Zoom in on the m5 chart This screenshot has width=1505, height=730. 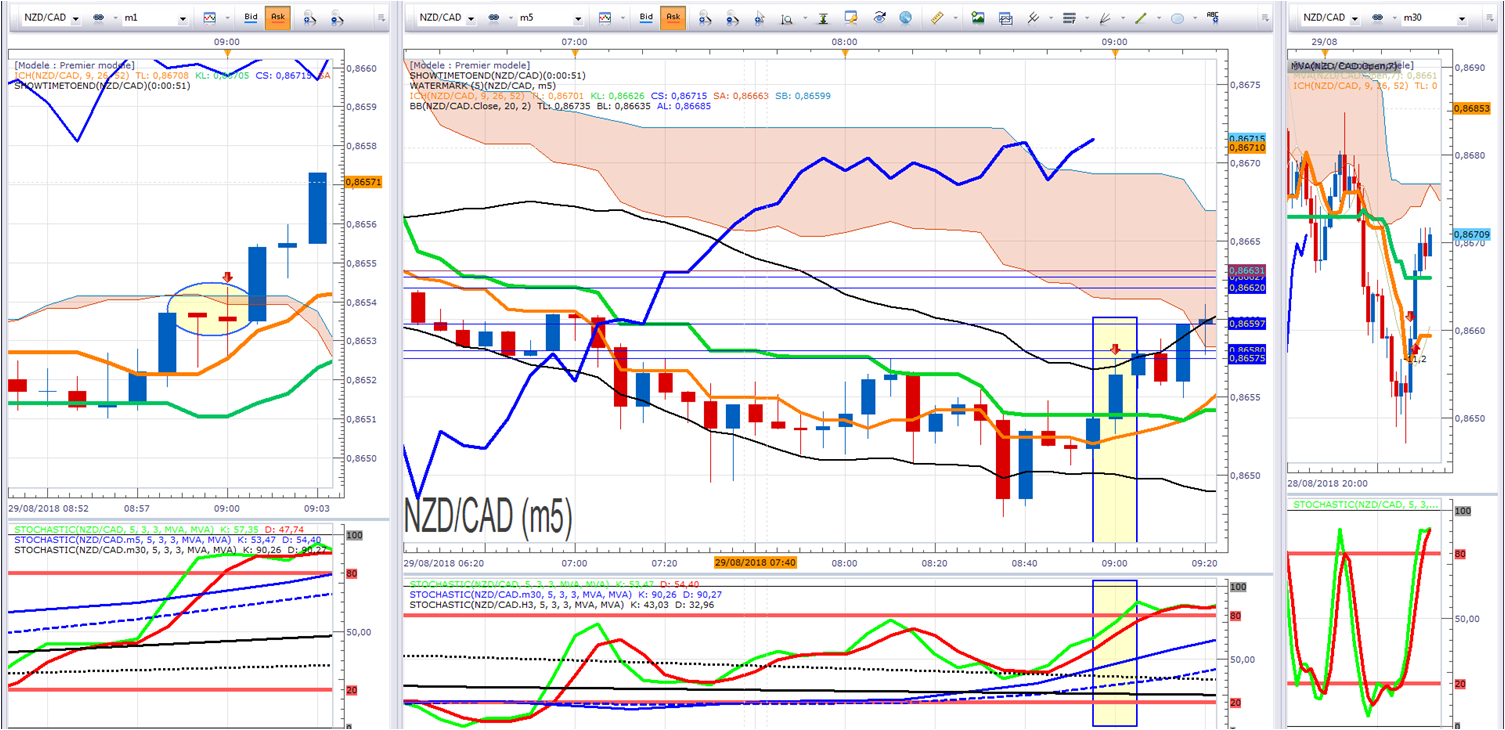[x=705, y=18]
